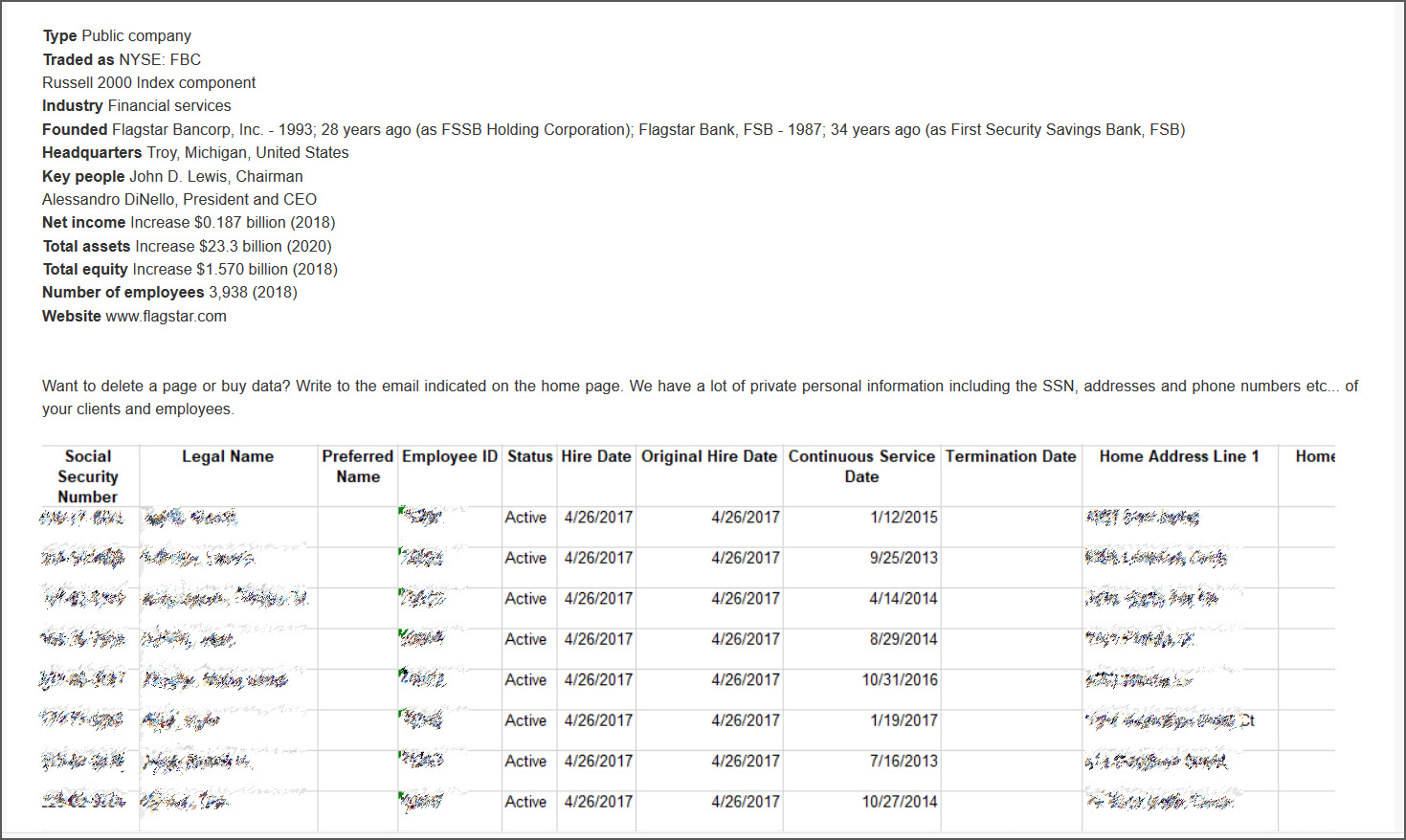This screenshot has height=840, width=1406.
Task: Select the Net income $0.187 billion line
Action: click(189, 222)
